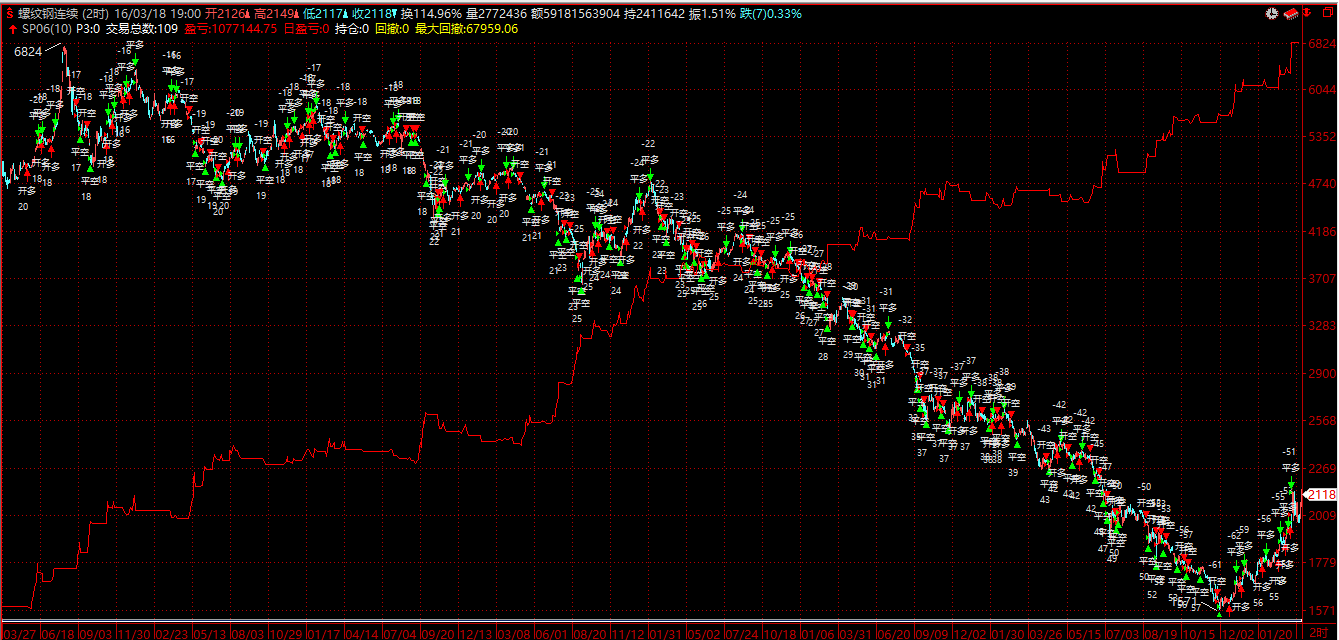Viewport: 1339px width, 640px height.
Task: Select the contract title 螺纹钢连续 (2时)
Action: (63, 14)
